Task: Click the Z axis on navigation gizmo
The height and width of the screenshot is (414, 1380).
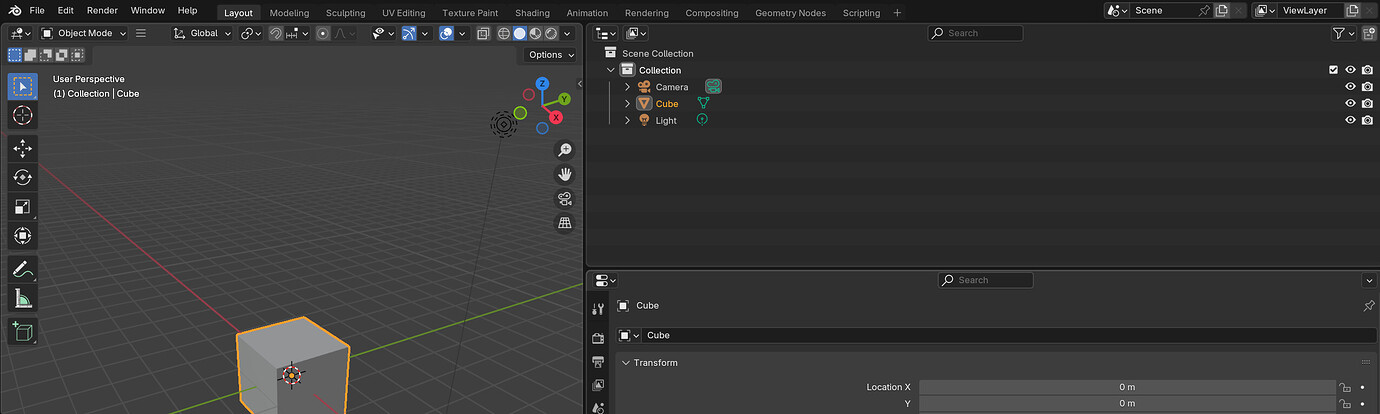Action: 542,84
